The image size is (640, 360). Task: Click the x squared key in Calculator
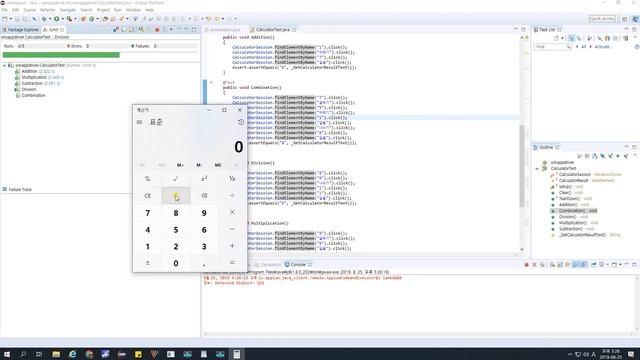[x=204, y=179]
